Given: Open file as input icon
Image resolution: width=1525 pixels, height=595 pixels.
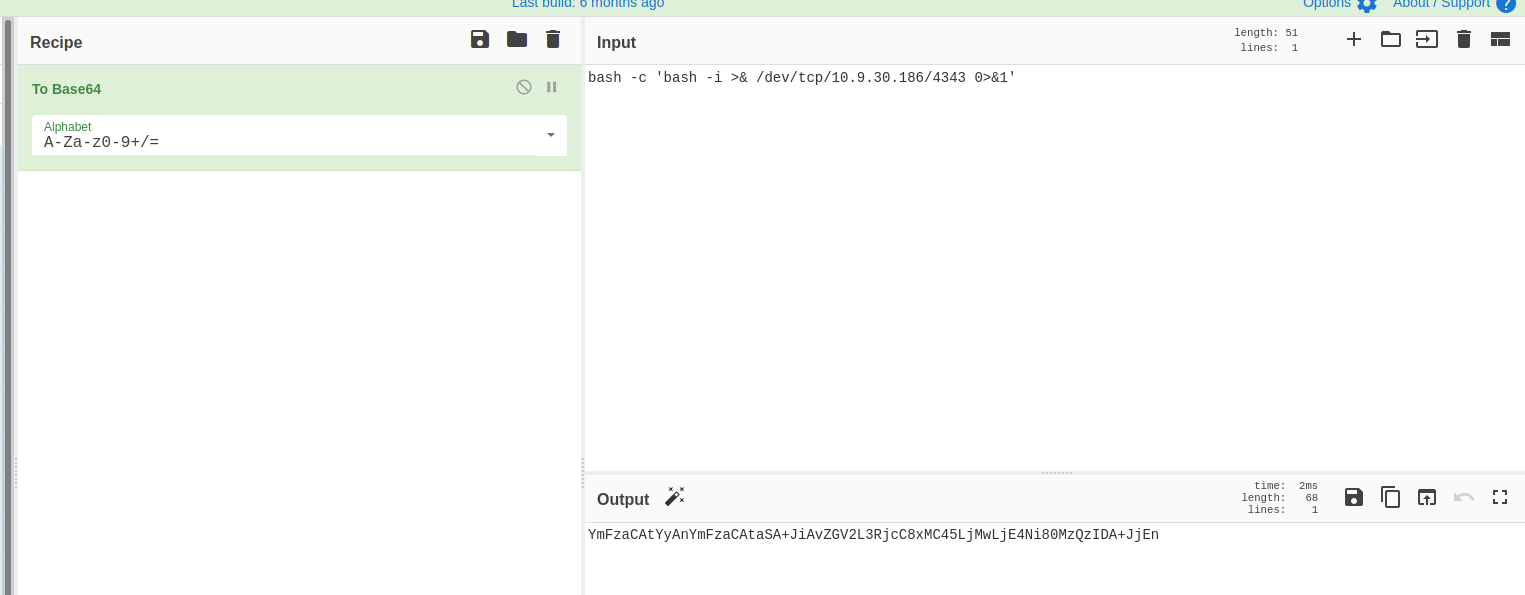Looking at the screenshot, I should [x=1427, y=39].
